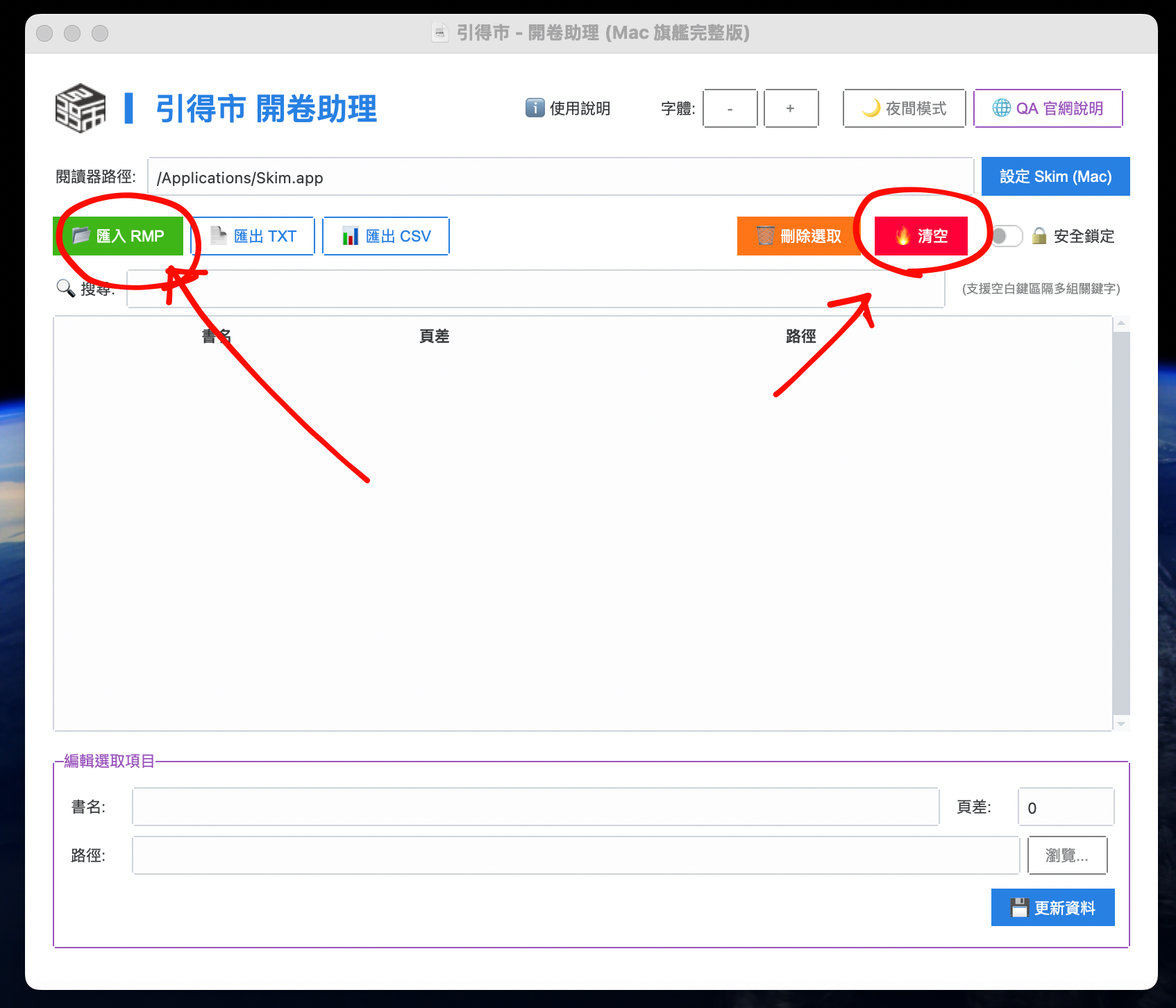1176x1008 pixels.
Task: Click the 閱讀器路徑 path field
Action: [560, 177]
